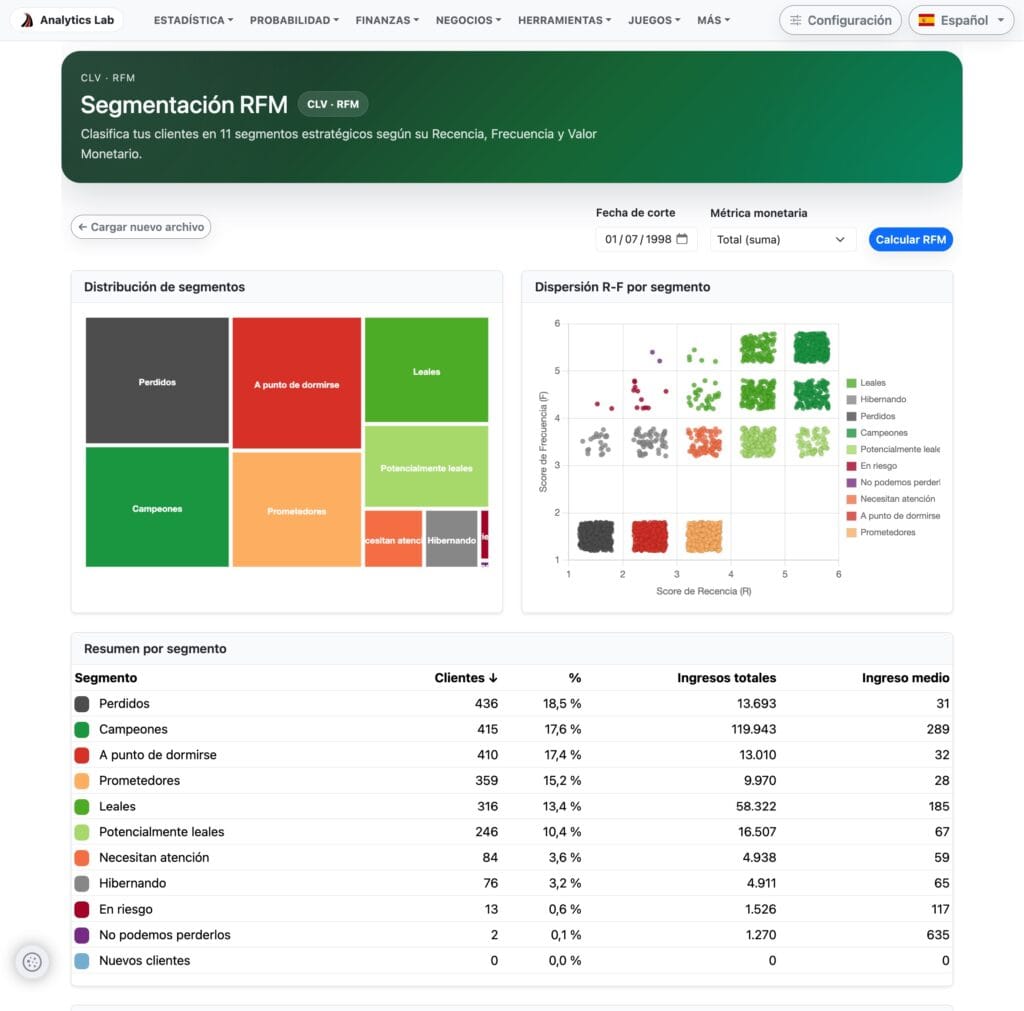Click the Fecha de corte date field
The height and width of the screenshot is (1011, 1024).
pos(646,239)
